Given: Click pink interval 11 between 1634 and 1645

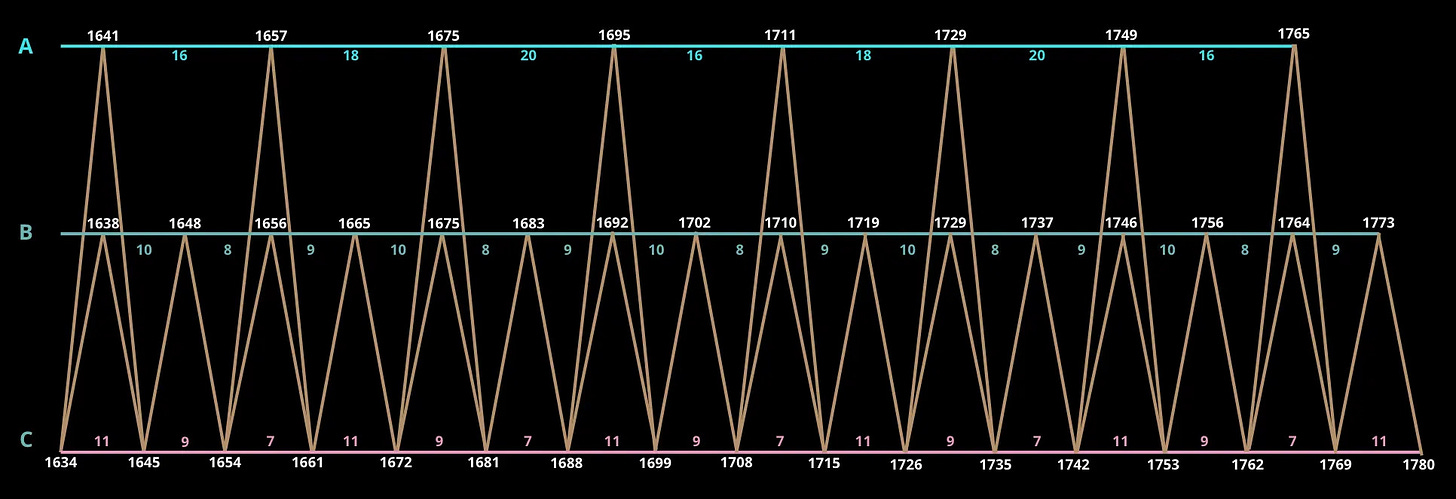Looking at the screenshot, I should [x=102, y=441].
